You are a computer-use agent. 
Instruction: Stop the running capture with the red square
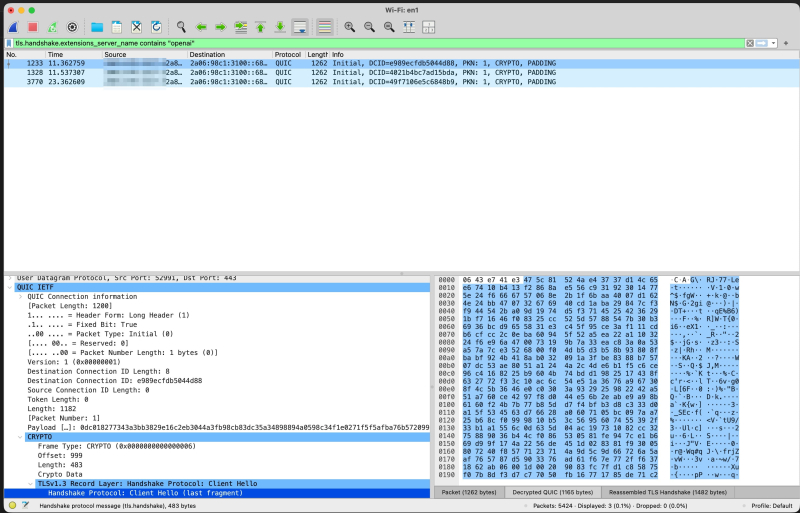click(x=33, y=27)
